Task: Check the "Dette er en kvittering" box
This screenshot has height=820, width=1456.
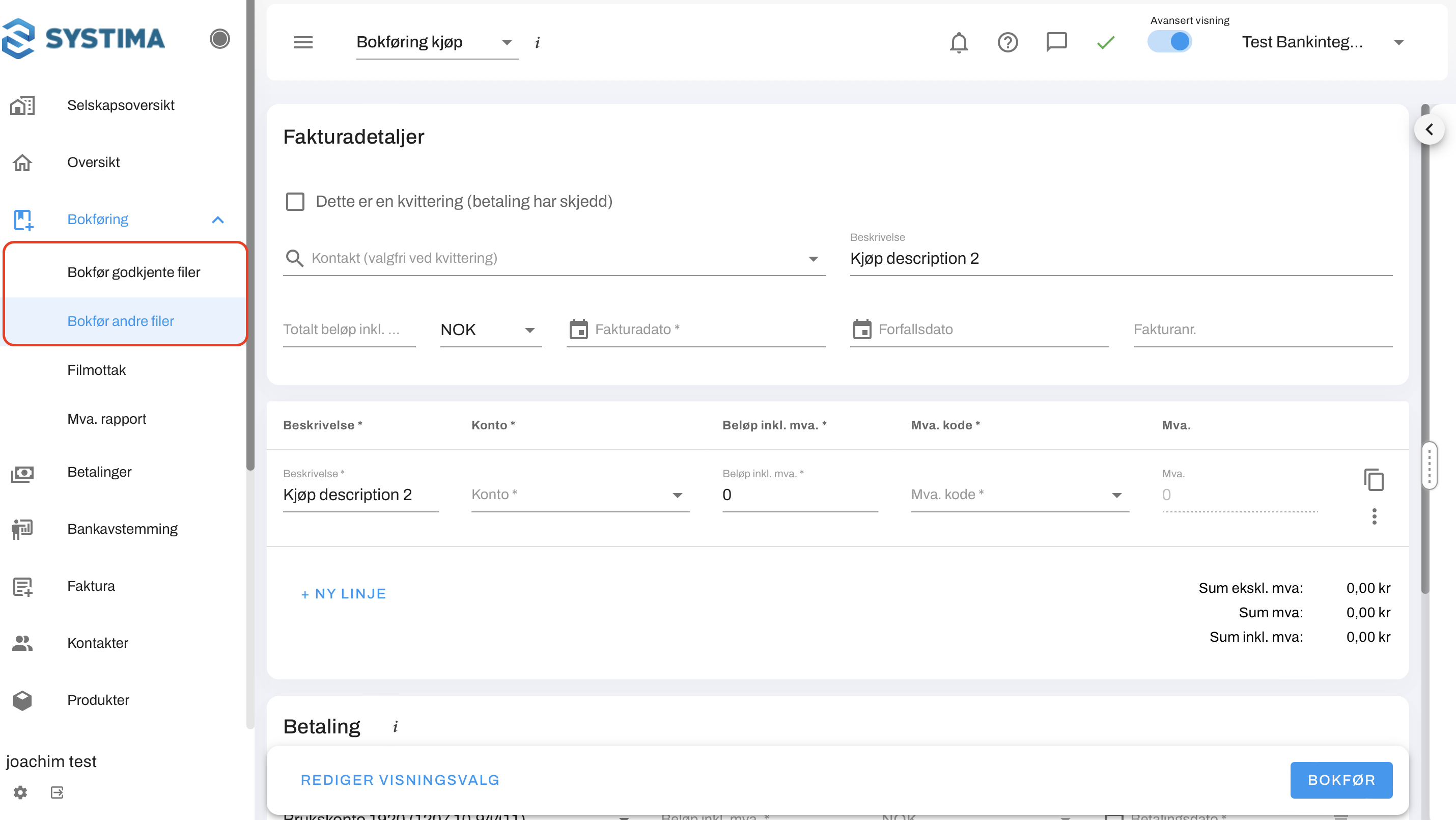Action: pos(295,201)
